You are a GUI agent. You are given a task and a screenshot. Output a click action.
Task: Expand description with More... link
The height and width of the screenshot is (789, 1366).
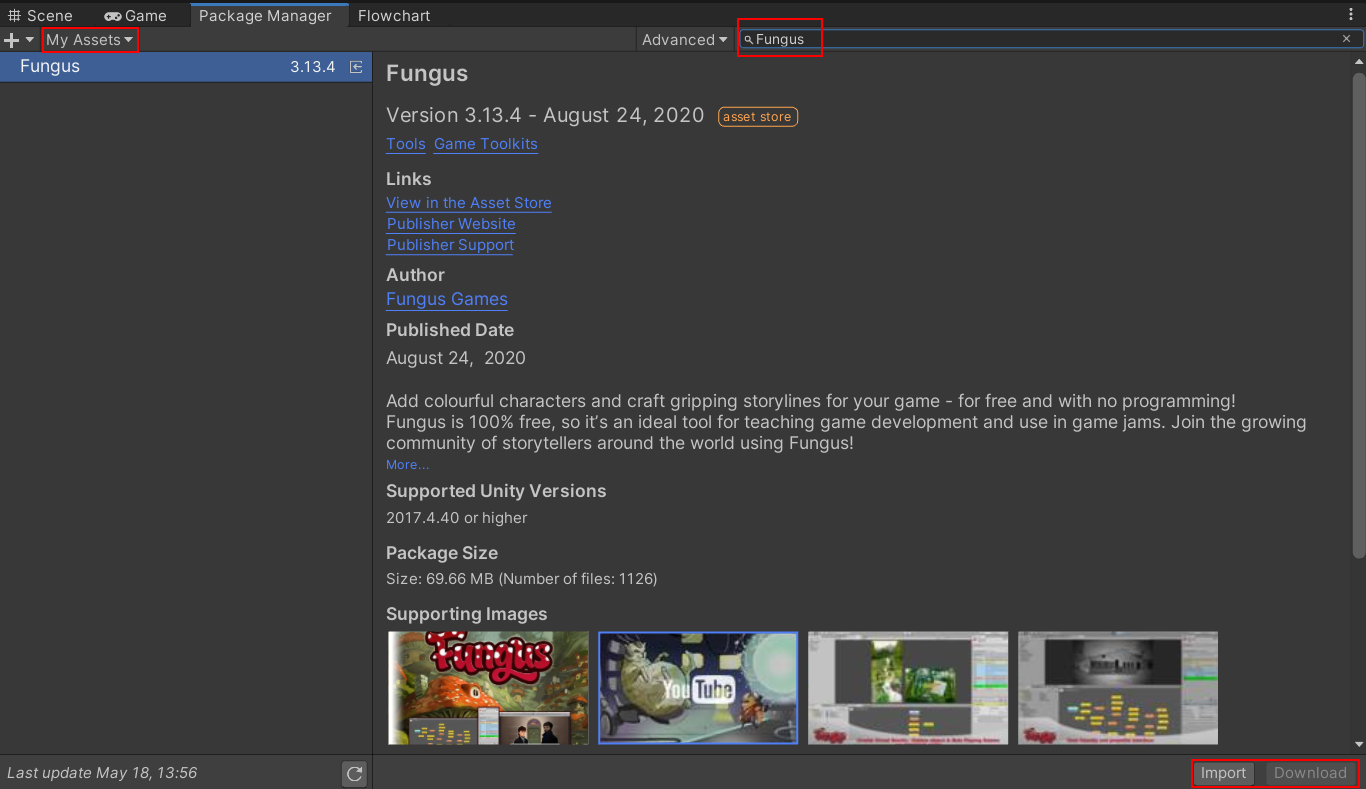(408, 465)
